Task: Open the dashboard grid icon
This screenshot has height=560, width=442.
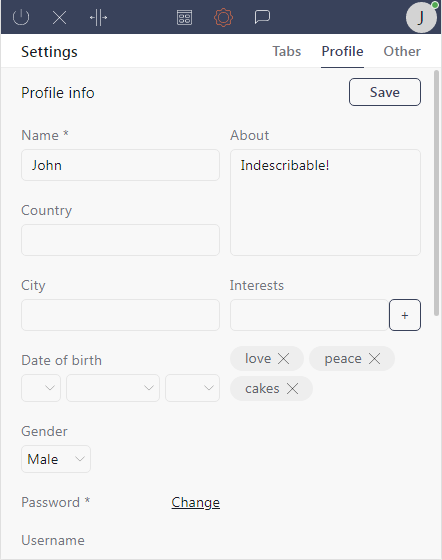Action: 184,17
